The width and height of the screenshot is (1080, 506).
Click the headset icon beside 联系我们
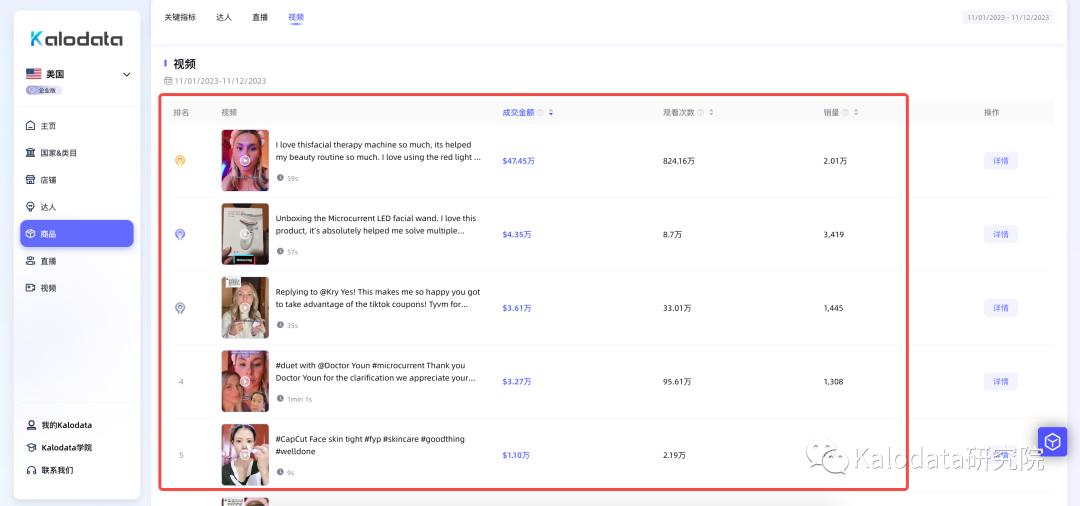click(x=31, y=470)
